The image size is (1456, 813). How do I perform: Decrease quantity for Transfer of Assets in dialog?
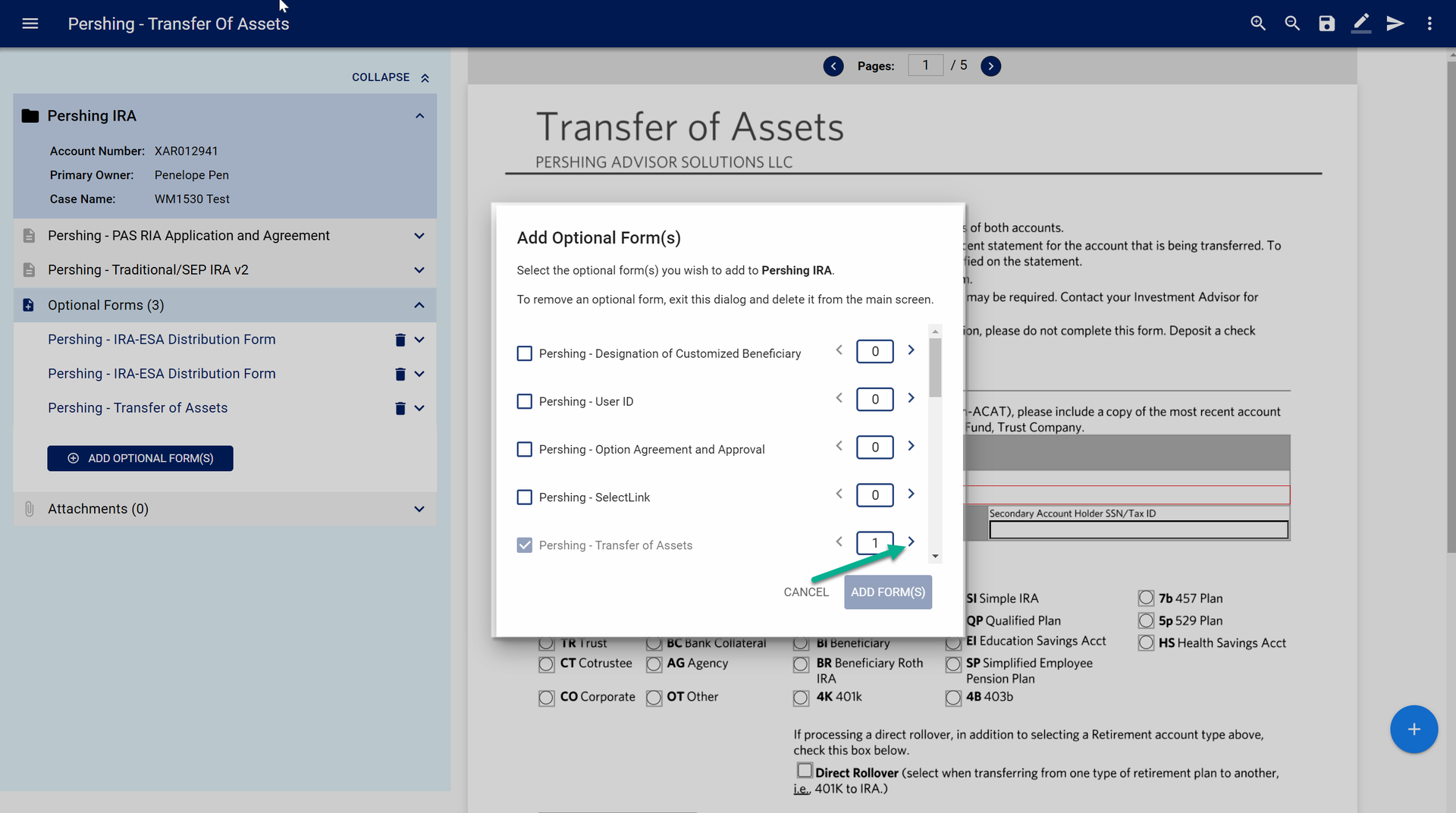pyautogui.click(x=839, y=541)
